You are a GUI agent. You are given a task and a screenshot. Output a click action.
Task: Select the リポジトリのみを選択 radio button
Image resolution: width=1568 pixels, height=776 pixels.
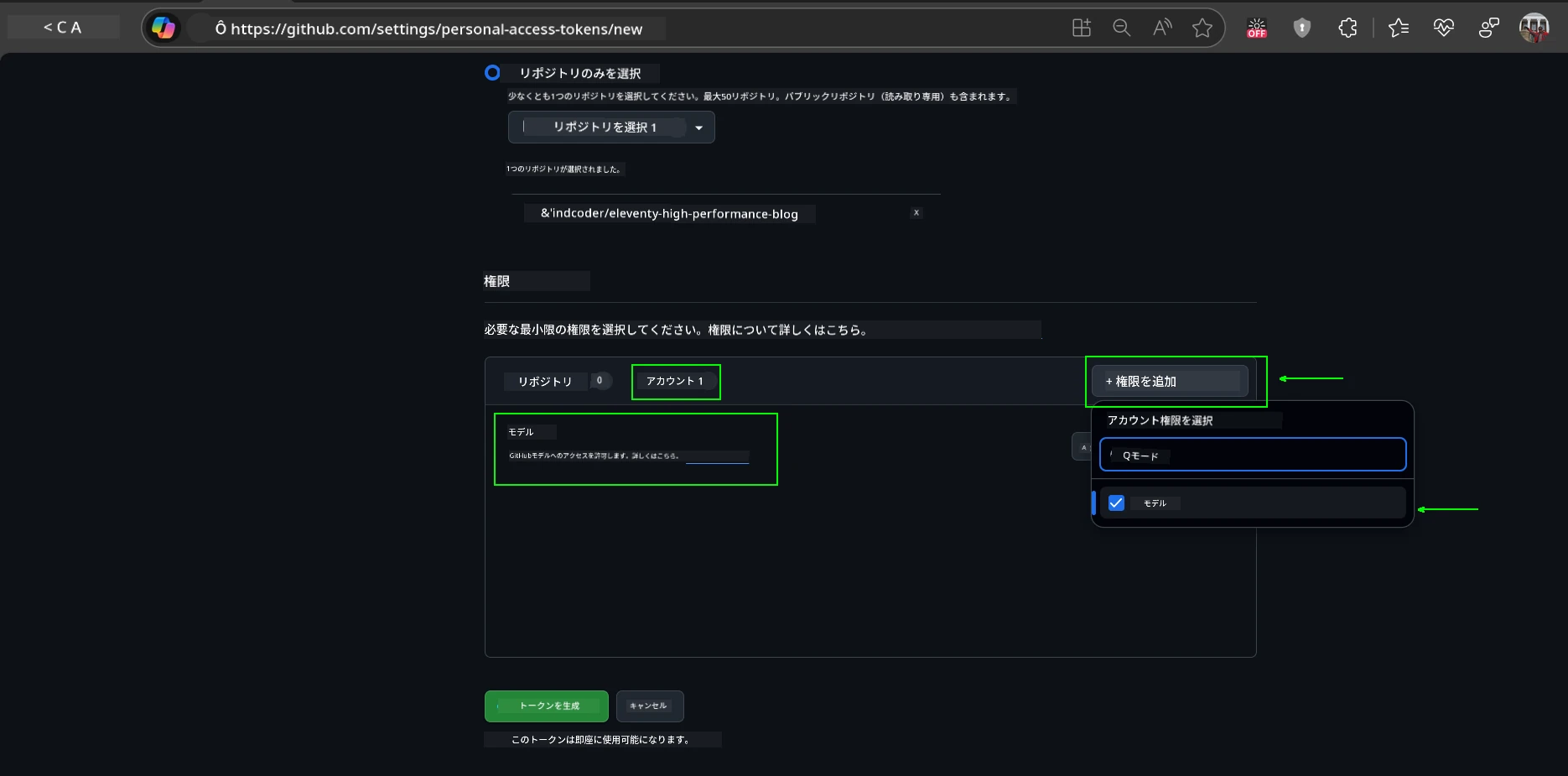(x=492, y=73)
